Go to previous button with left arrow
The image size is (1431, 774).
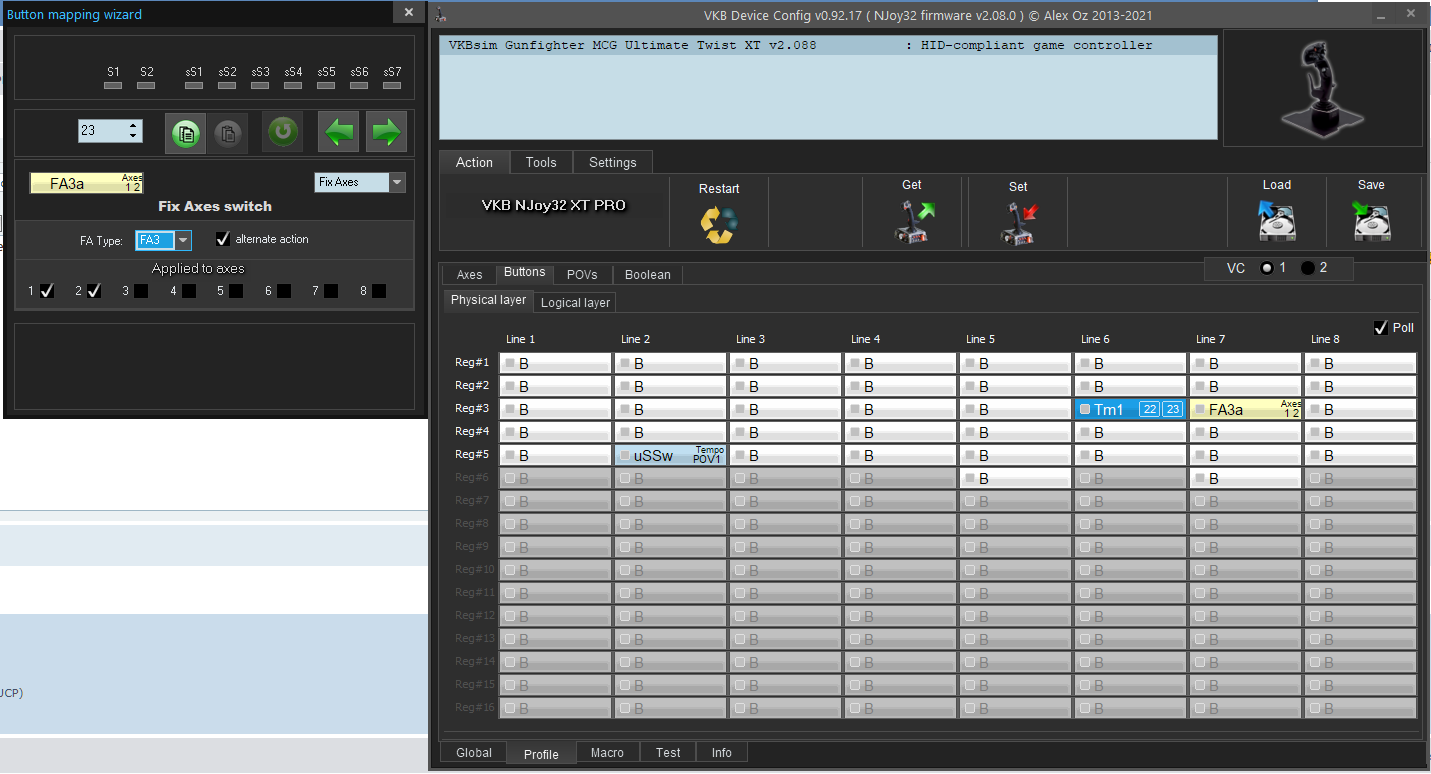(339, 131)
